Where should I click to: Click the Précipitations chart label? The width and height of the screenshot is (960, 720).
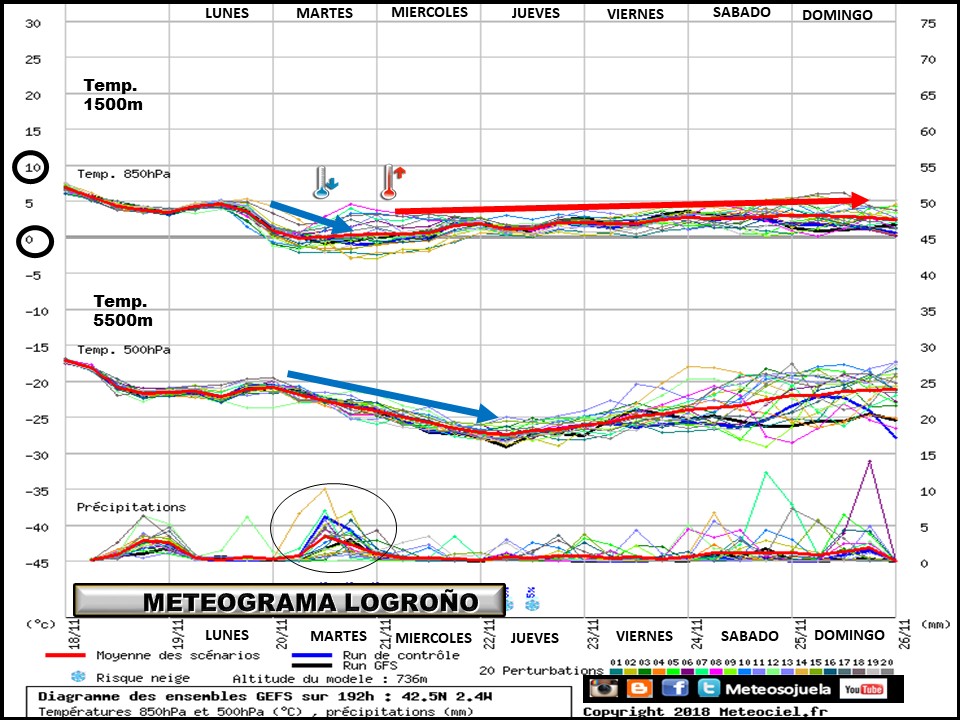(131, 507)
